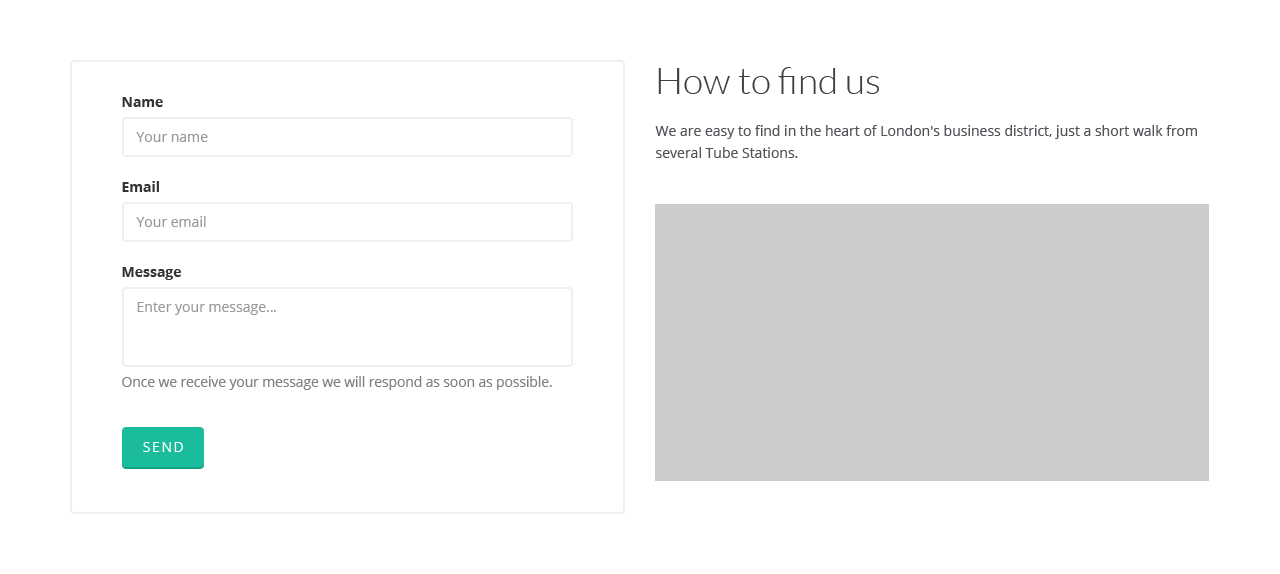The height and width of the screenshot is (574, 1280).
Task: Focus the 'Your name' input field
Action: (x=347, y=137)
